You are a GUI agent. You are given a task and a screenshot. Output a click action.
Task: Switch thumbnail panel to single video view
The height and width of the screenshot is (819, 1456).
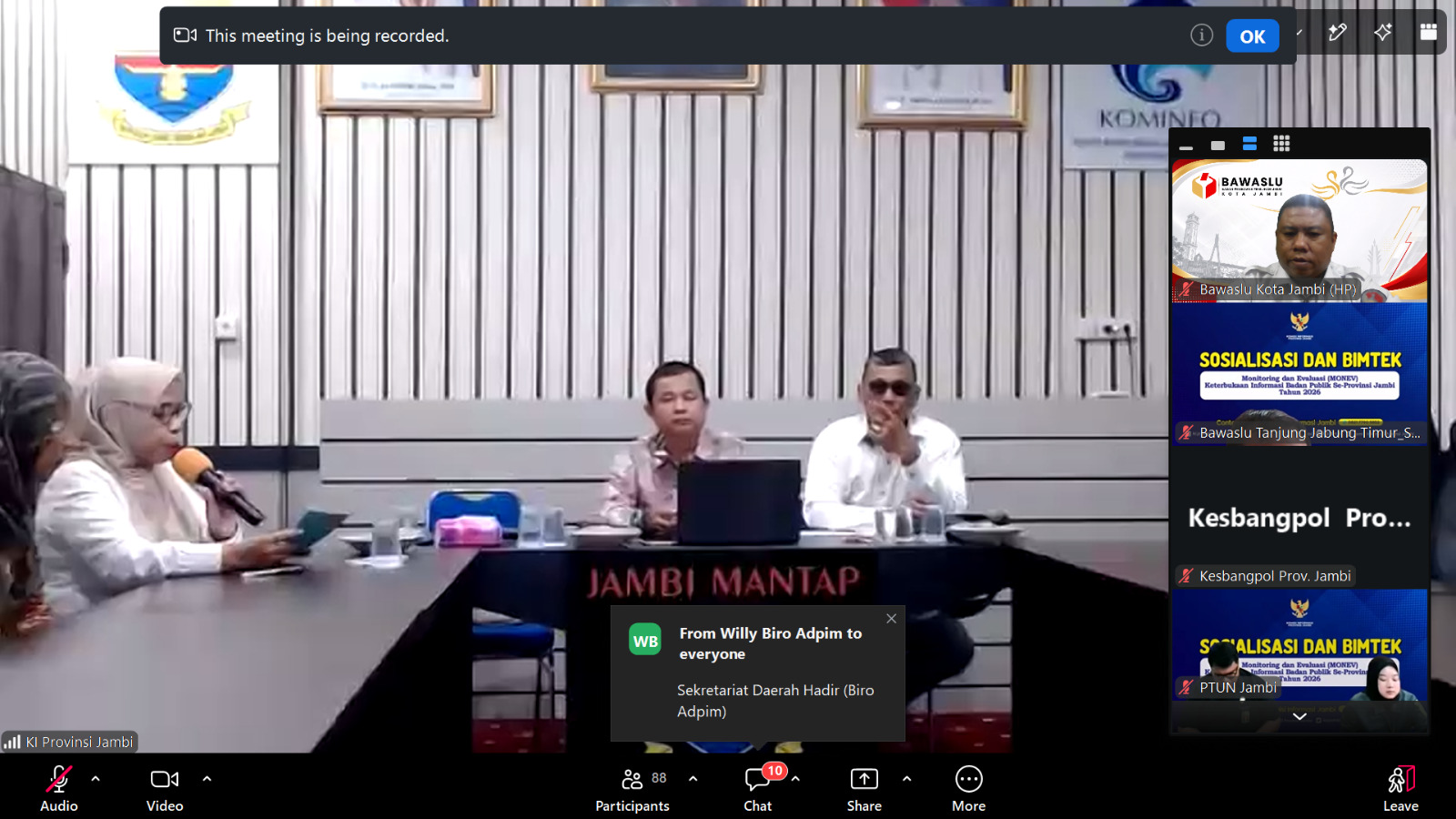tap(1218, 145)
